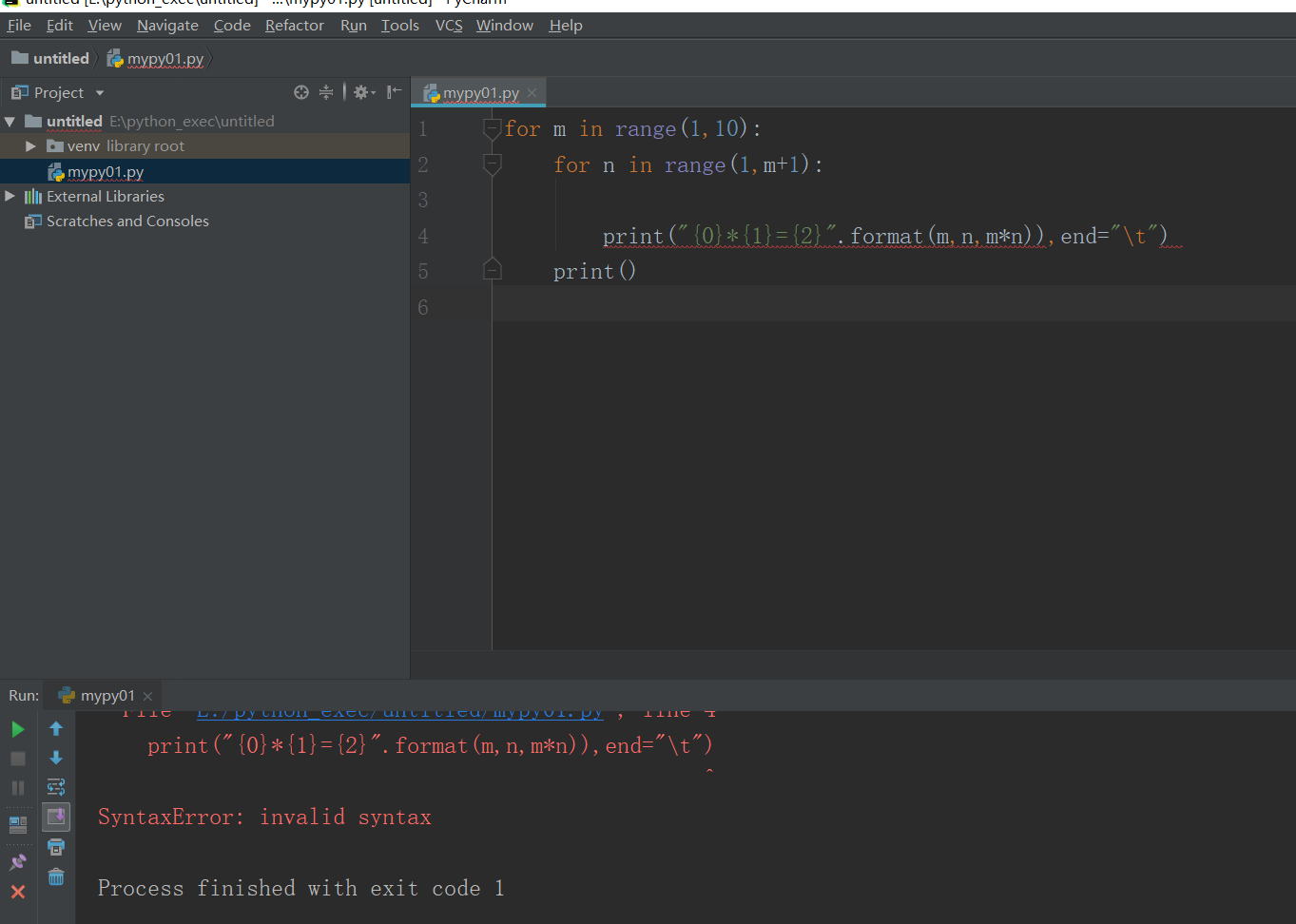Viewport: 1296px width, 924px height.
Task: Click range(1, m+1) on line 2
Action: point(737,164)
